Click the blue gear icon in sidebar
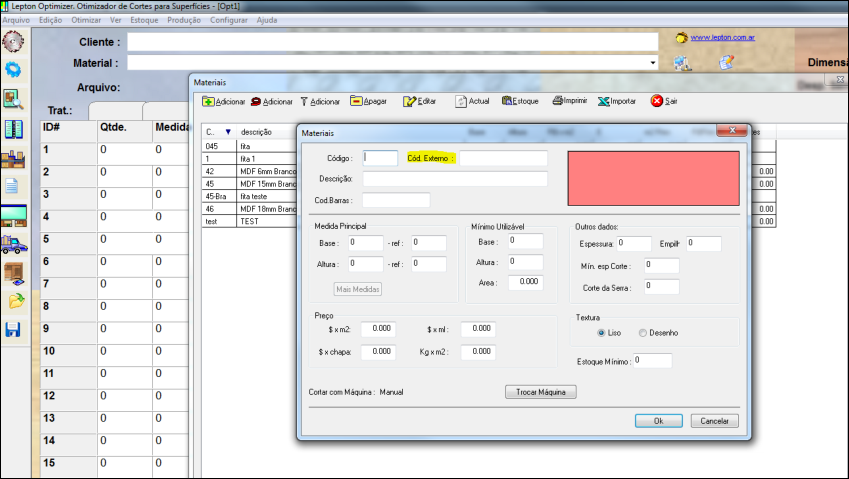 (13, 70)
